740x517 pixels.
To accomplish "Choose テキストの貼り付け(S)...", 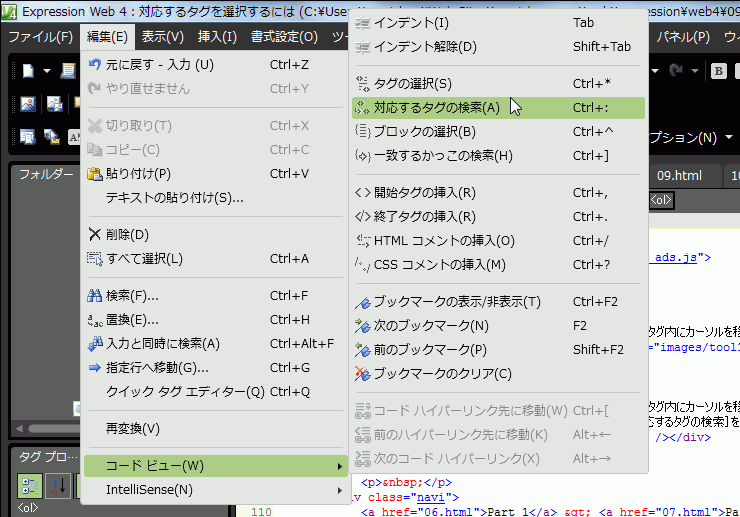I will tap(215, 198).
